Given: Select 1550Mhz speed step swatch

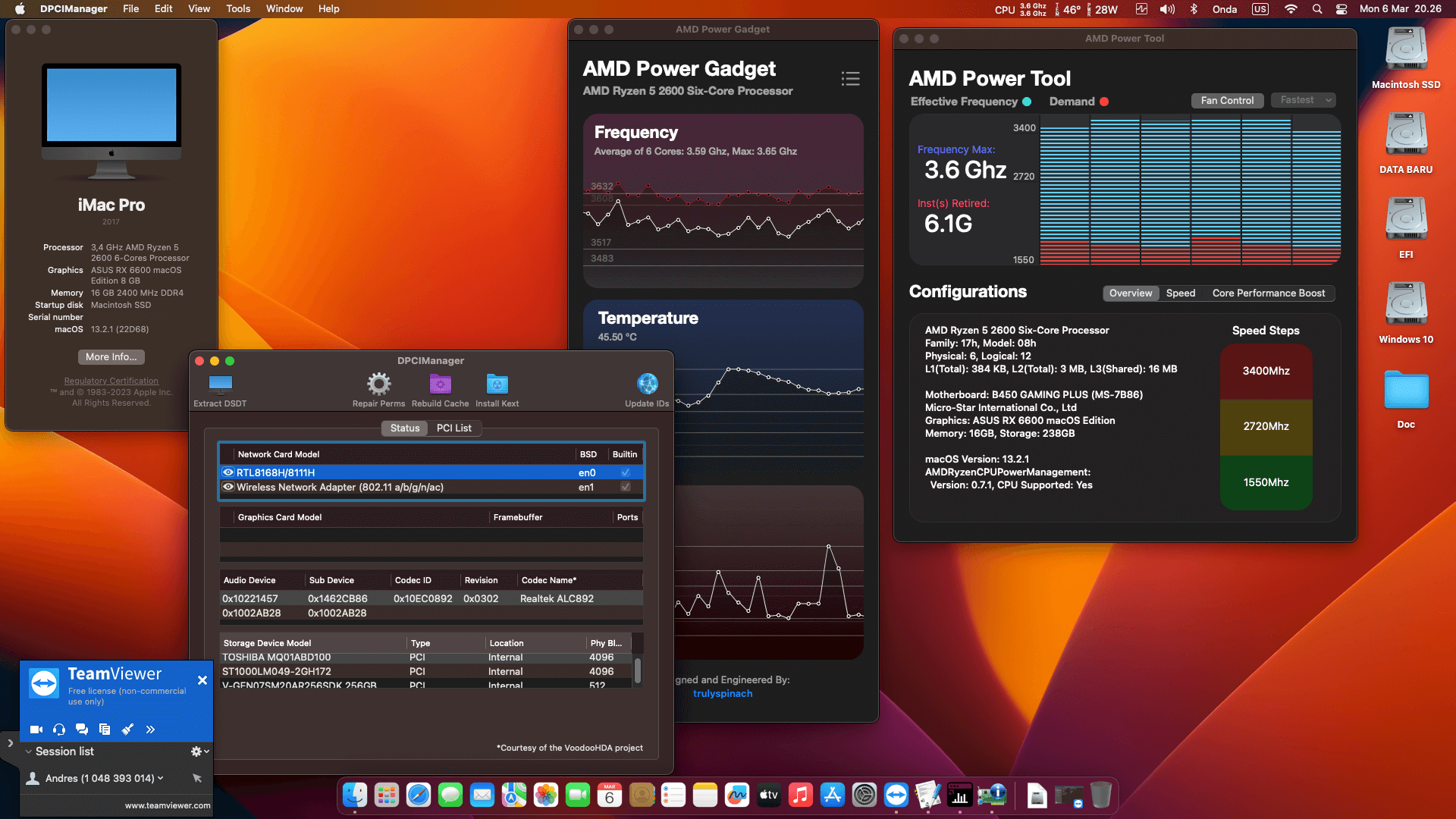Looking at the screenshot, I should point(1266,482).
